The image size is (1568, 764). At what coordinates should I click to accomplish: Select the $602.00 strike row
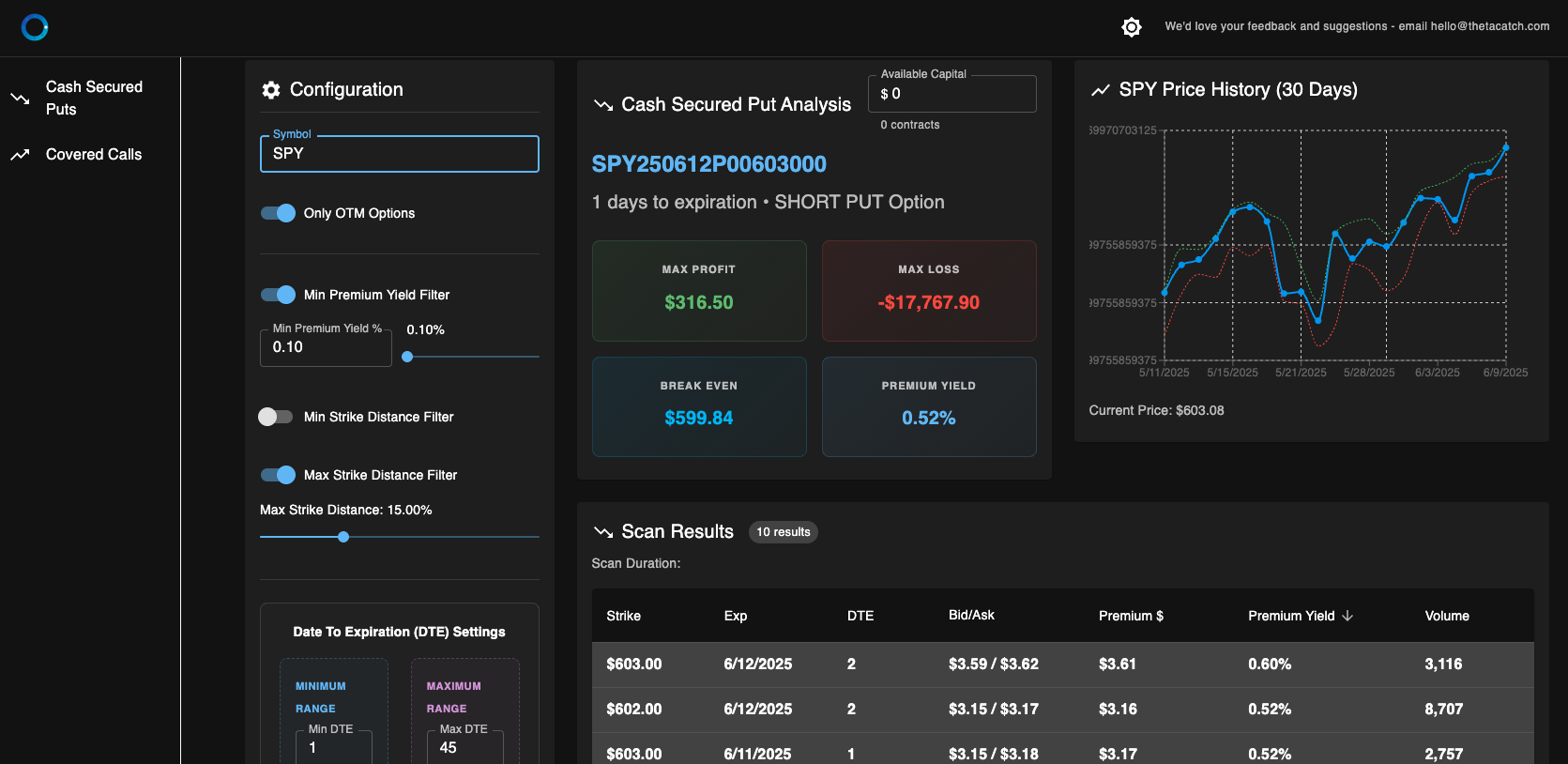[x=1062, y=710]
